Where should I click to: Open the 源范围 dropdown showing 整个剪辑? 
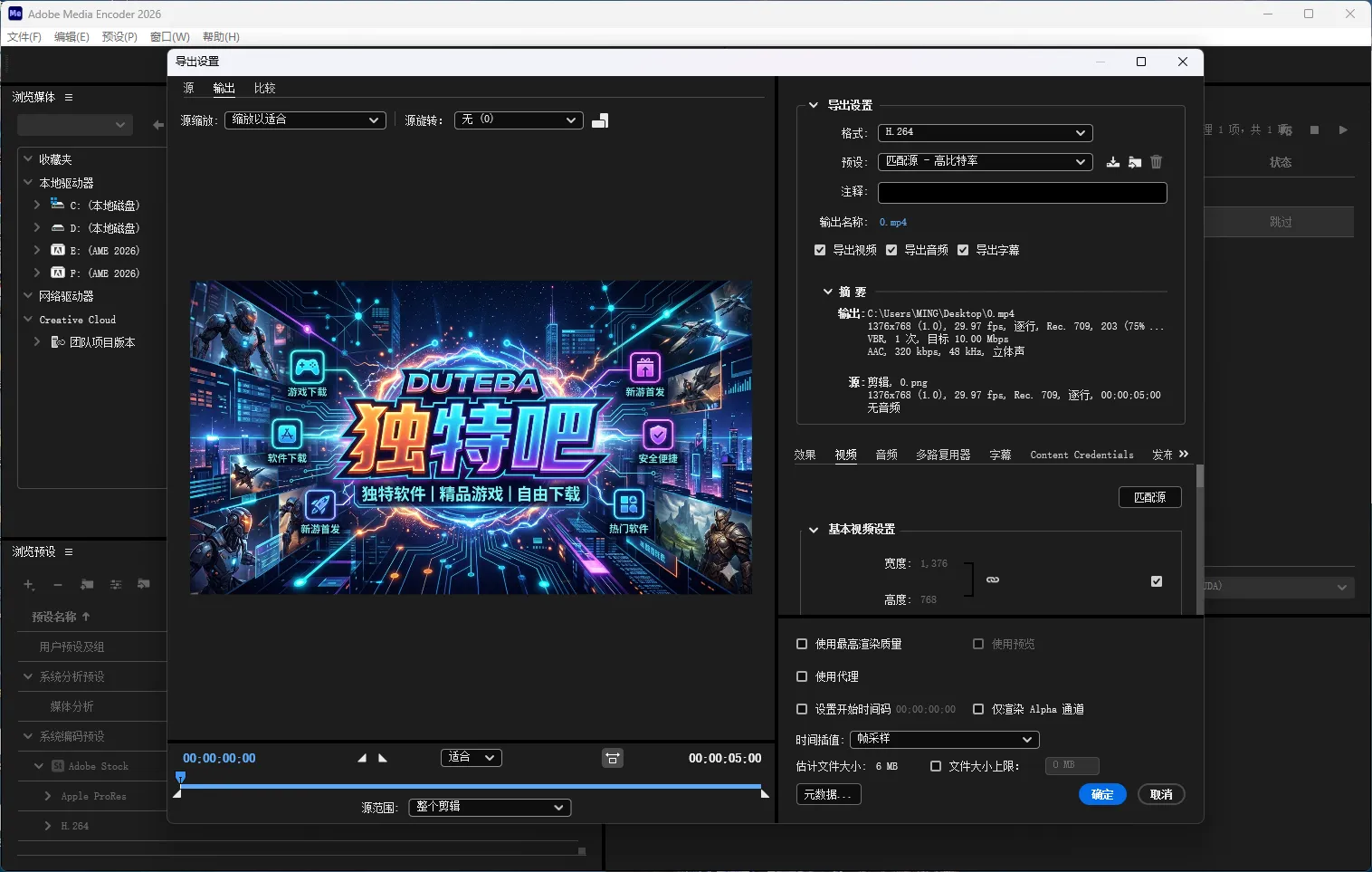[488, 807]
